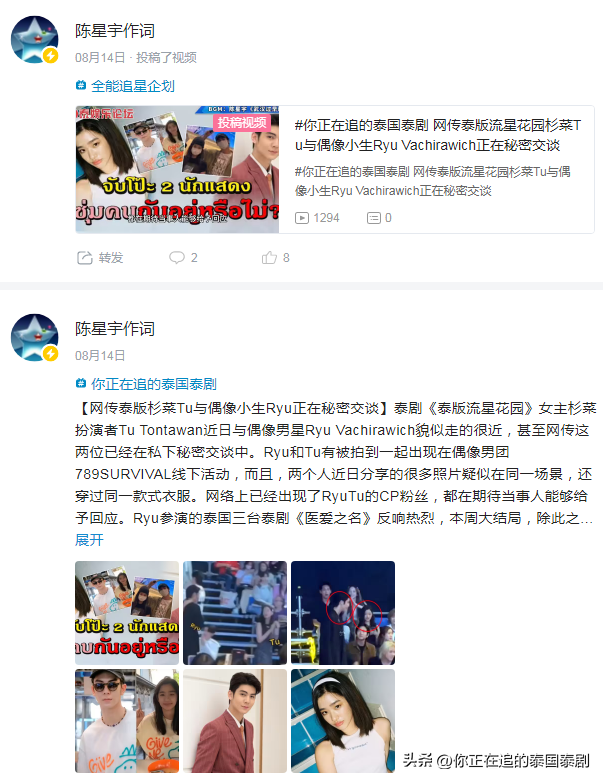The image size is (603, 781).
Task: View the photo of the woman with a white headband
Action: click(x=343, y=721)
